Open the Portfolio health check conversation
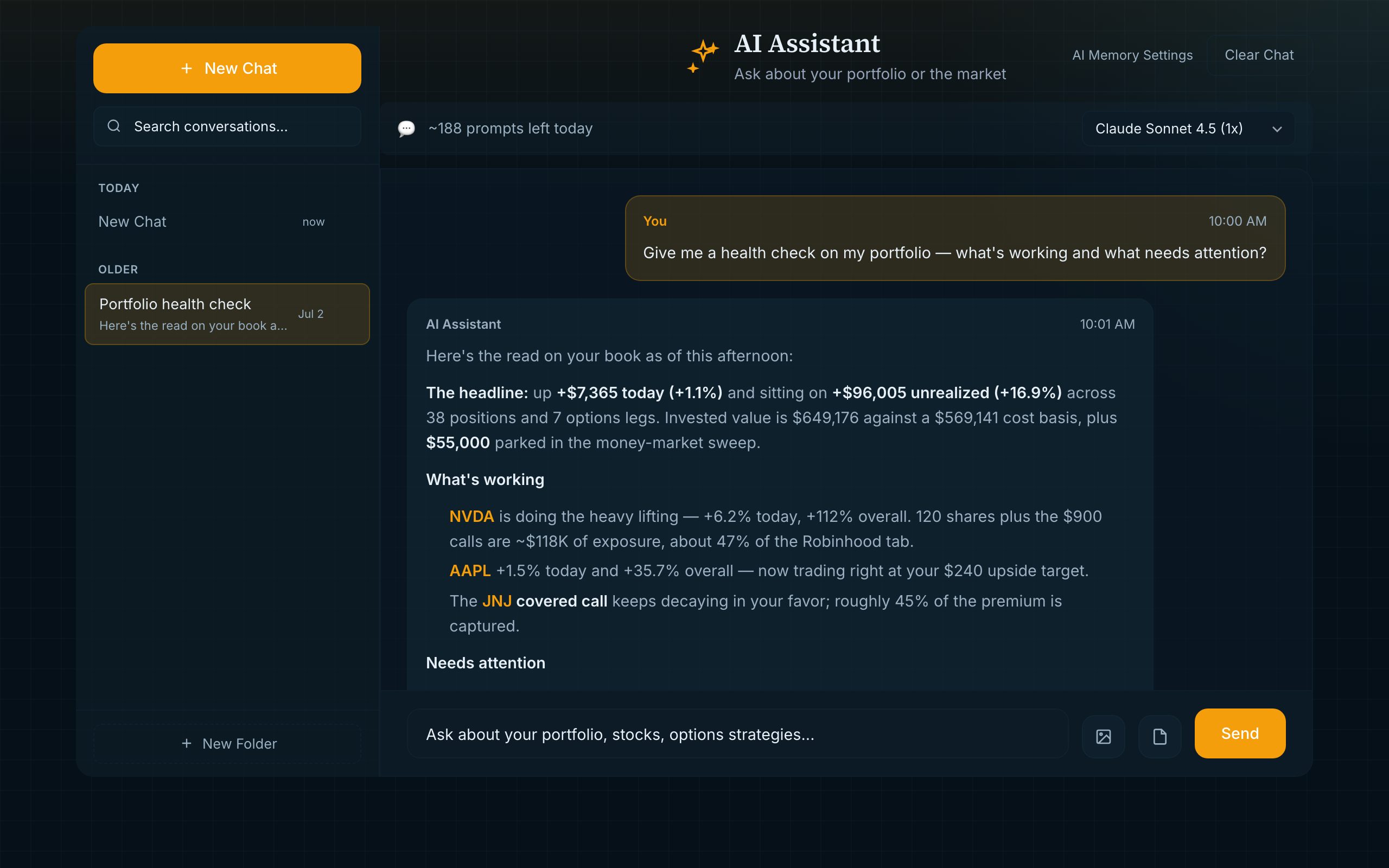The width and height of the screenshot is (1389, 868). tap(227, 314)
